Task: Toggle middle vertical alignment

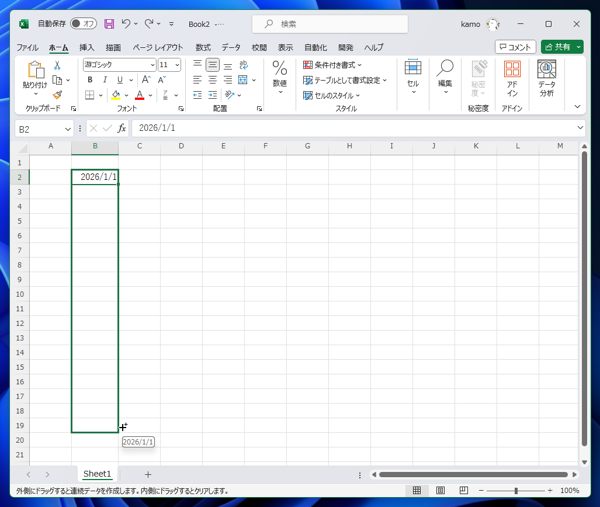Action: [212, 65]
